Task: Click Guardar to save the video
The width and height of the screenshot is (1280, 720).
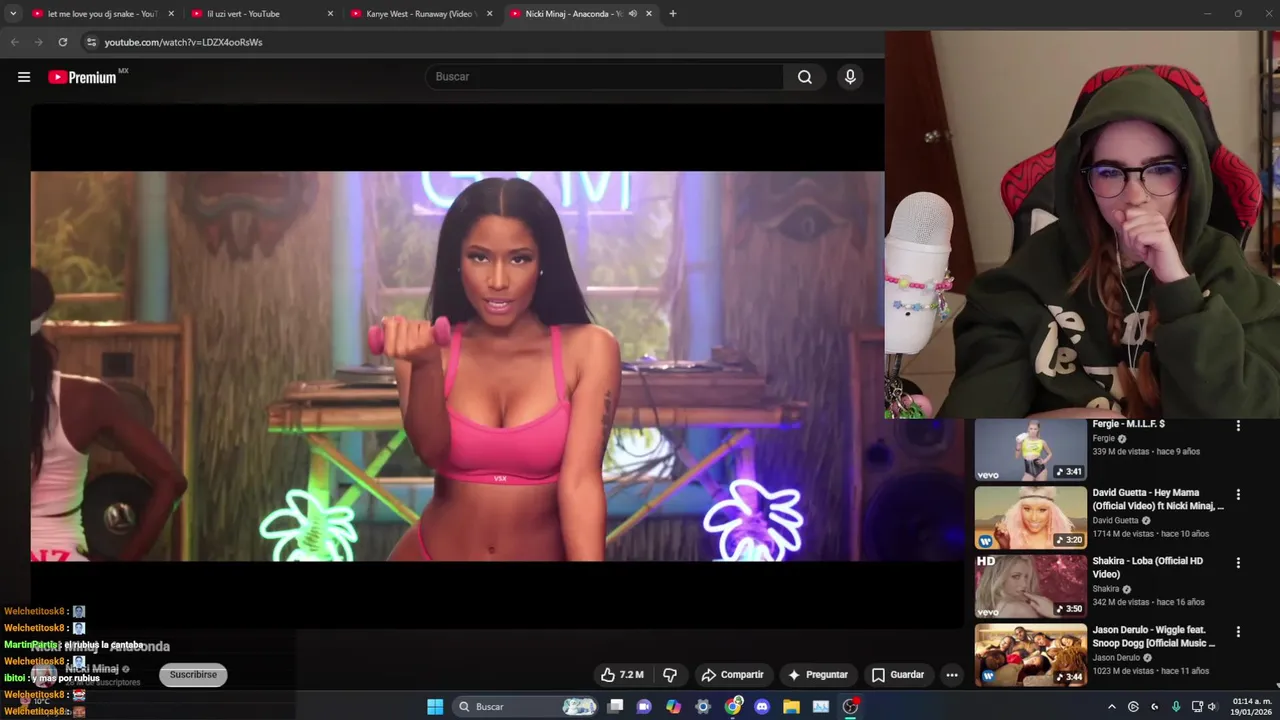Action: point(897,675)
